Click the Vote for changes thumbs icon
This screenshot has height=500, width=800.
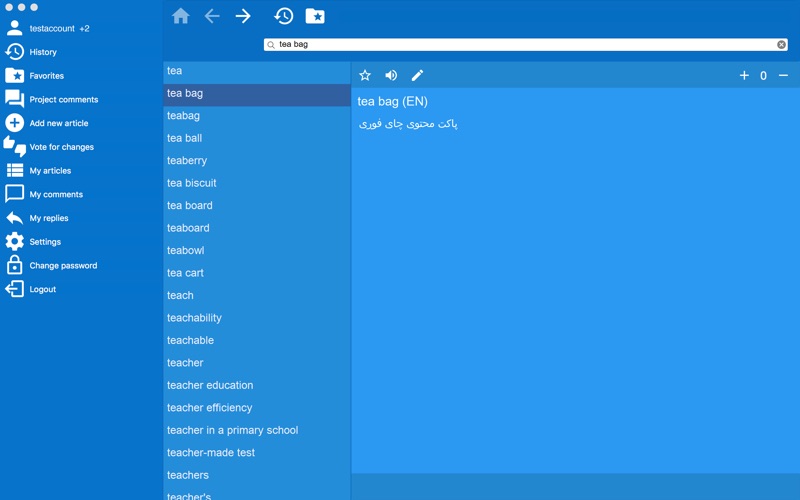(14, 146)
